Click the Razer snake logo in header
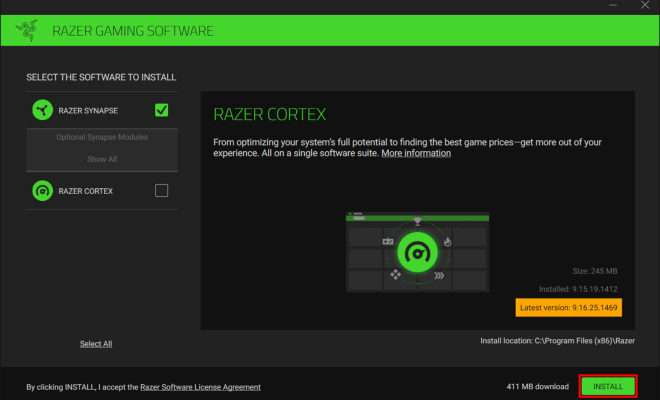 point(27,30)
